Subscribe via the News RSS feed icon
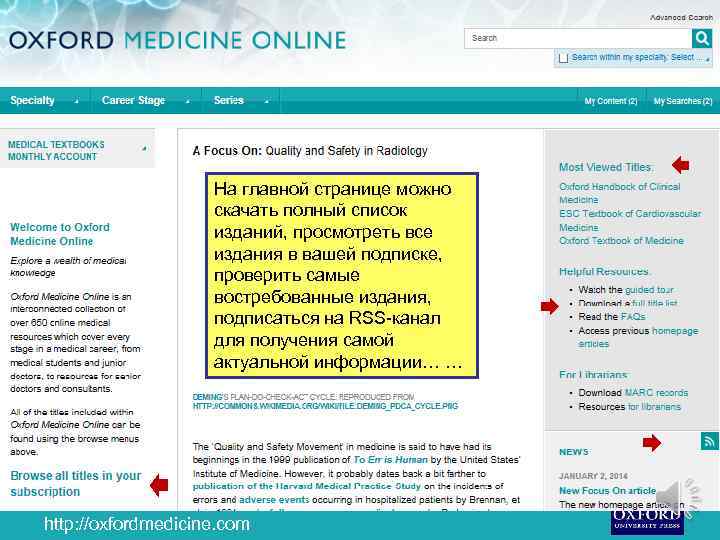 click(x=710, y=441)
